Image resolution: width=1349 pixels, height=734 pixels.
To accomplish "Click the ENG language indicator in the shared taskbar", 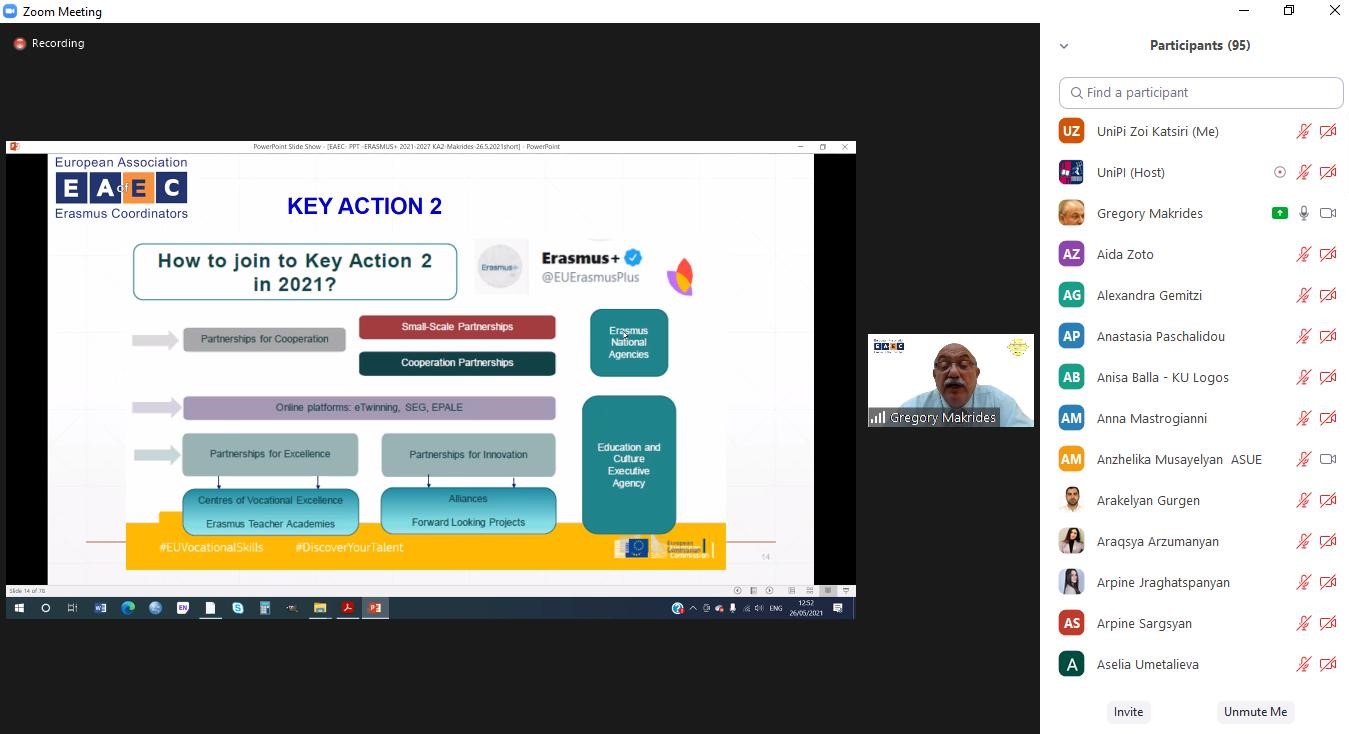I will (775, 608).
